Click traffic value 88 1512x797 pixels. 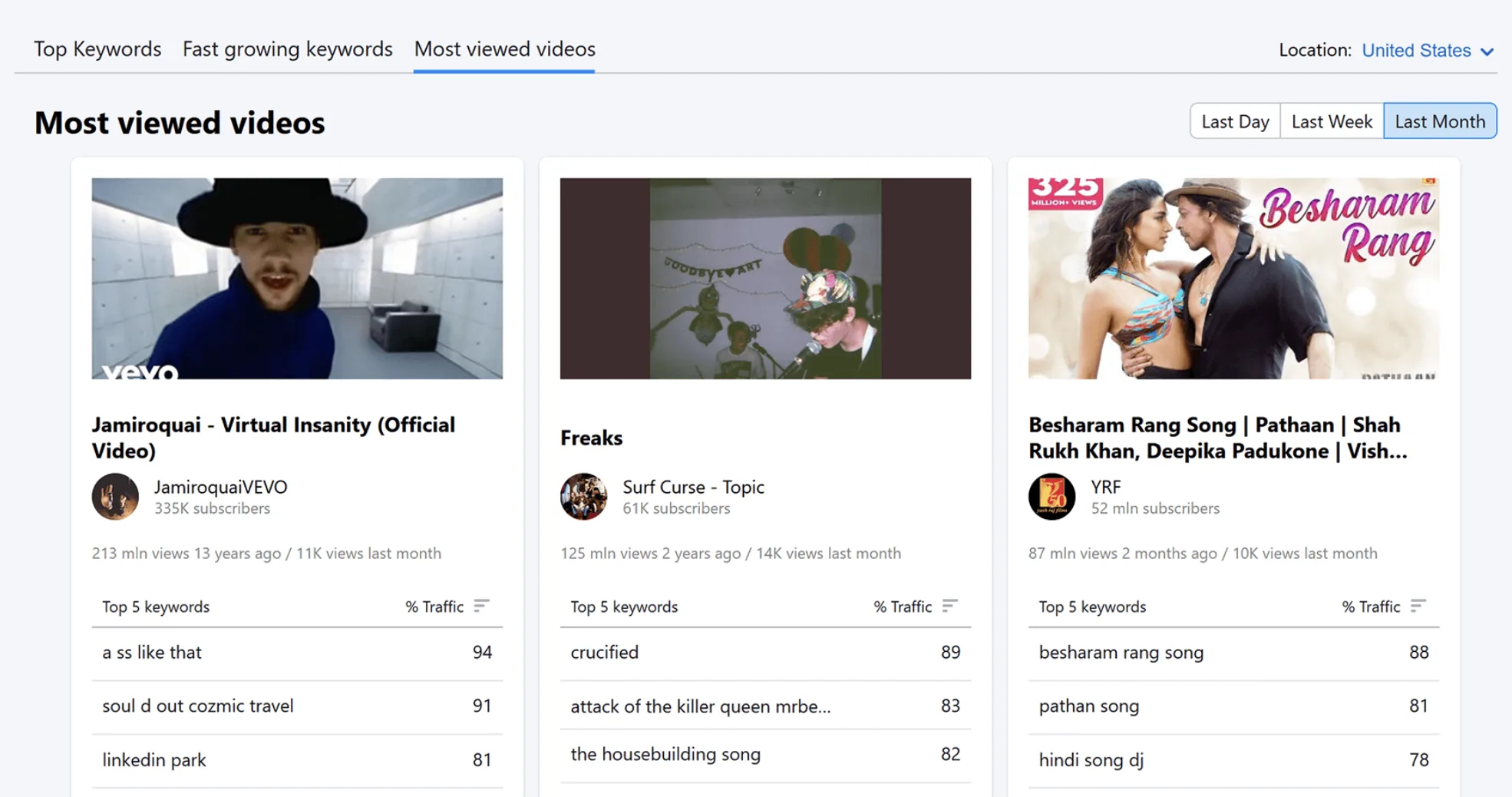pyautogui.click(x=1418, y=653)
